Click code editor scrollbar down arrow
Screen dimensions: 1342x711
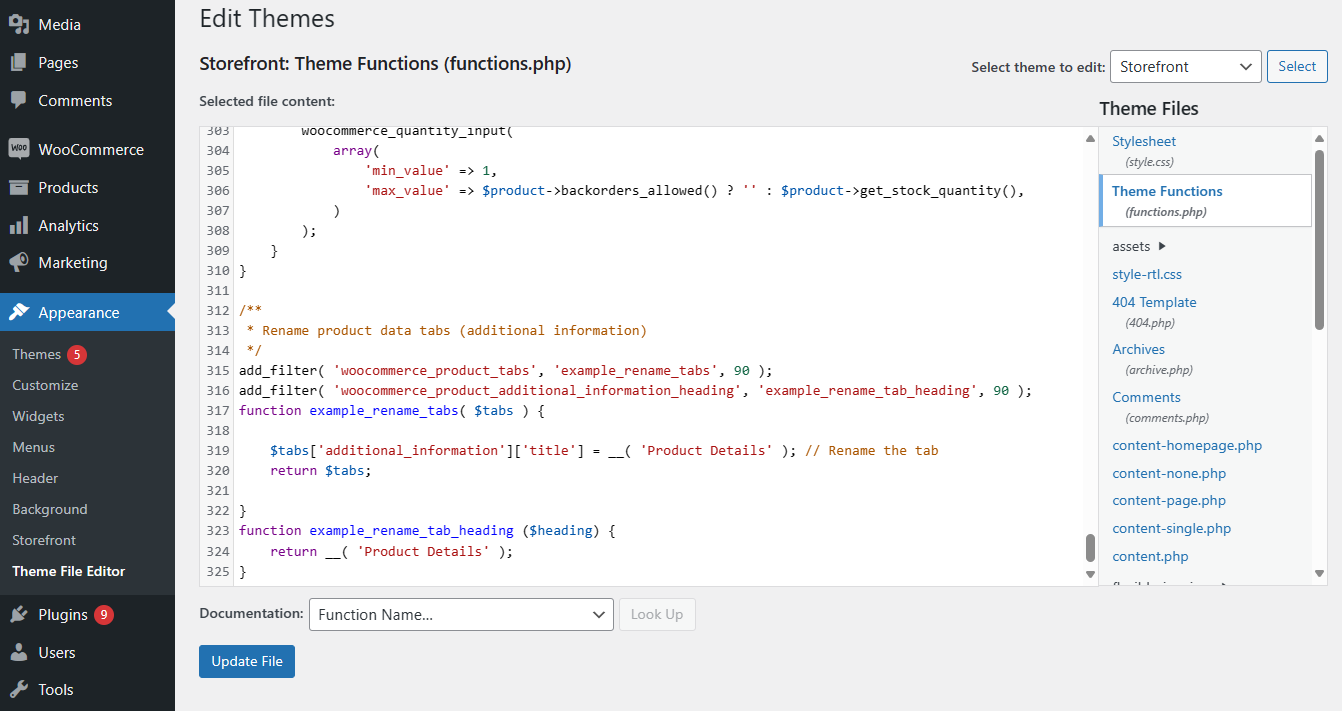[x=1090, y=574]
